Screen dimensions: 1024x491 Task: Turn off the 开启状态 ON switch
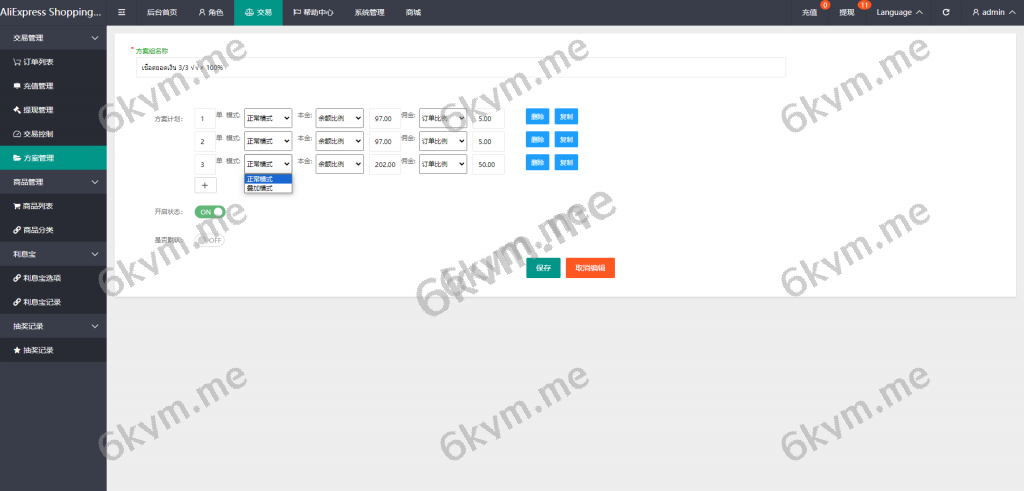pyautogui.click(x=210, y=212)
